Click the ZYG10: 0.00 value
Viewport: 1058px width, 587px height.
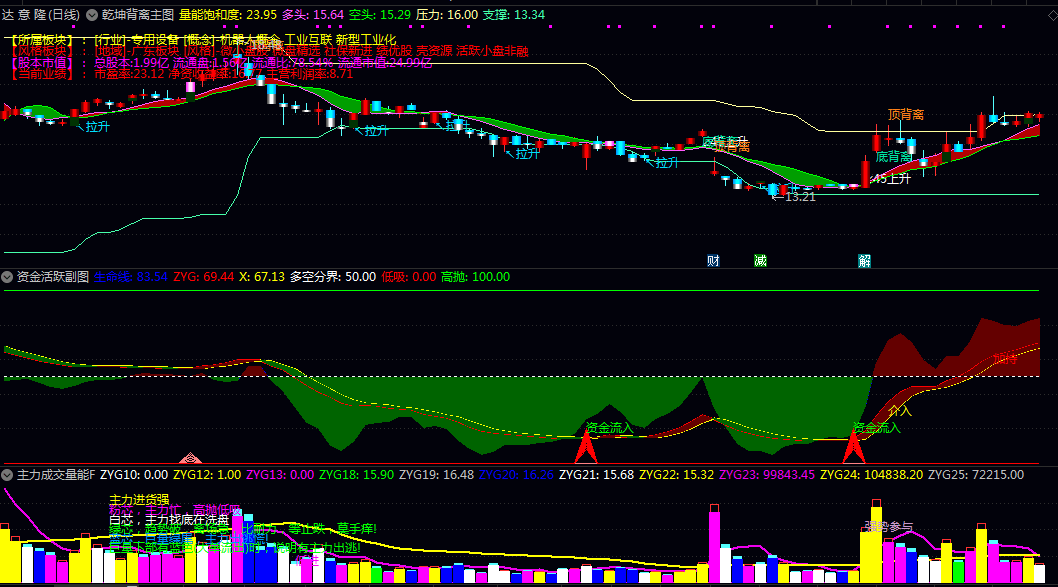(x=134, y=475)
